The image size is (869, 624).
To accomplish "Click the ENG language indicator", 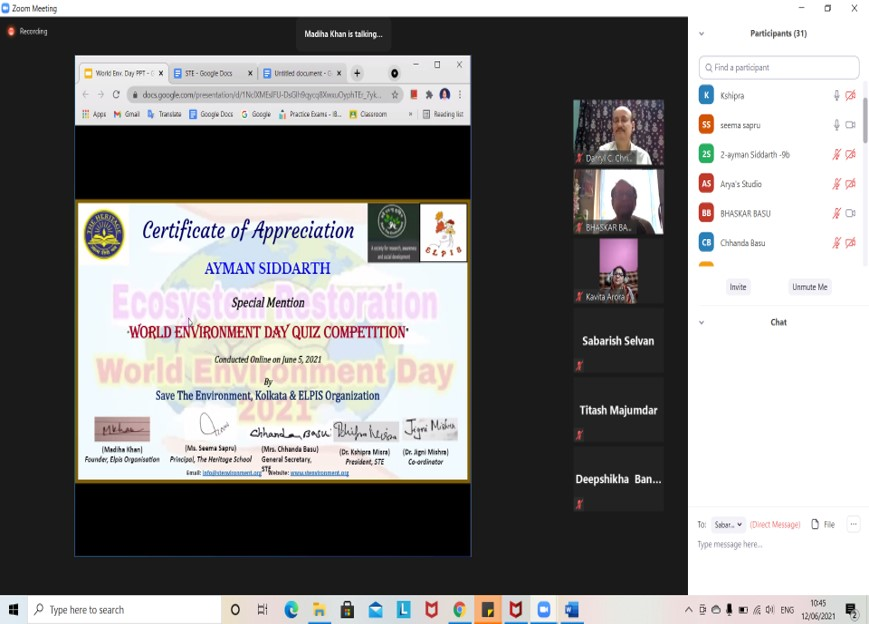I will pyautogui.click(x=787, y=610).
